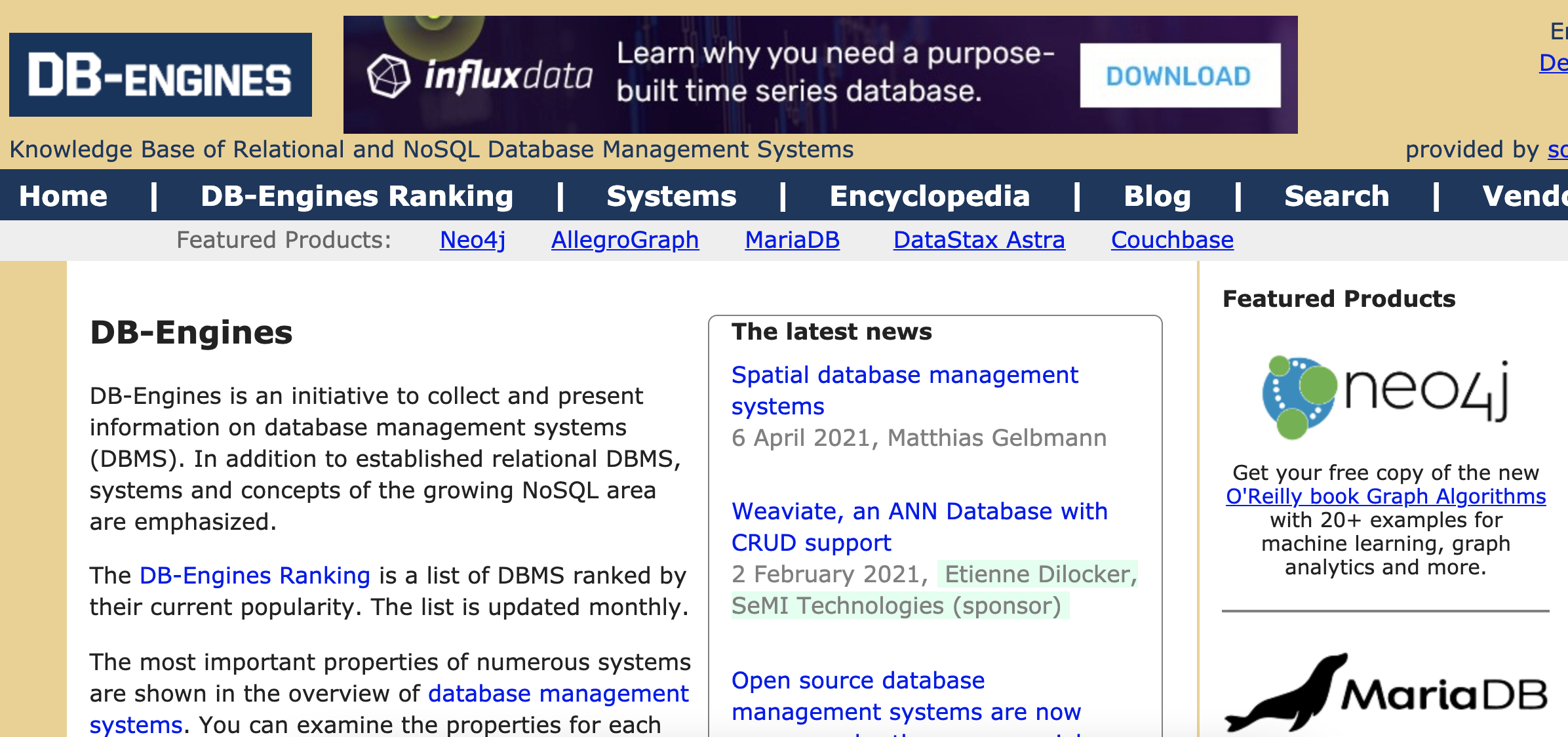The height and width of the screenshot is (737, 1568).
Task: Click the DOWNLOAD button in the banner
Action: (x=1180, y=76)
